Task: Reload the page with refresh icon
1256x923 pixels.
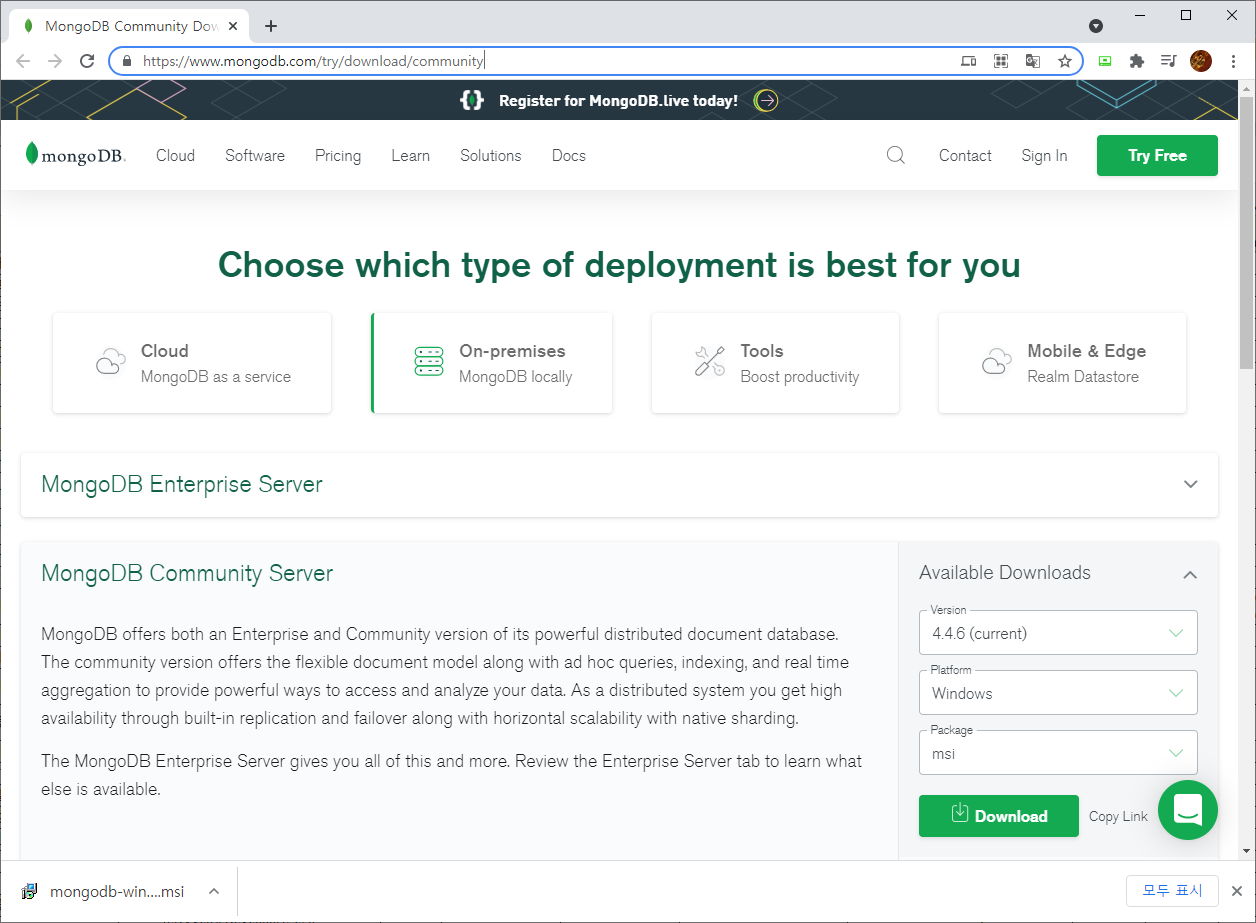Action: 87,61
